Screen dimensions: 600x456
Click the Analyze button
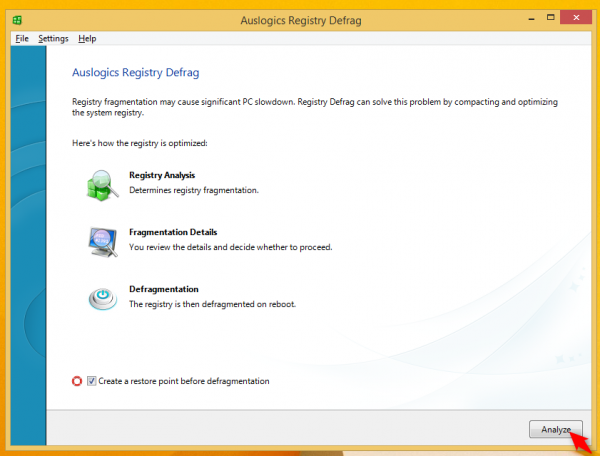pos(556,429)
